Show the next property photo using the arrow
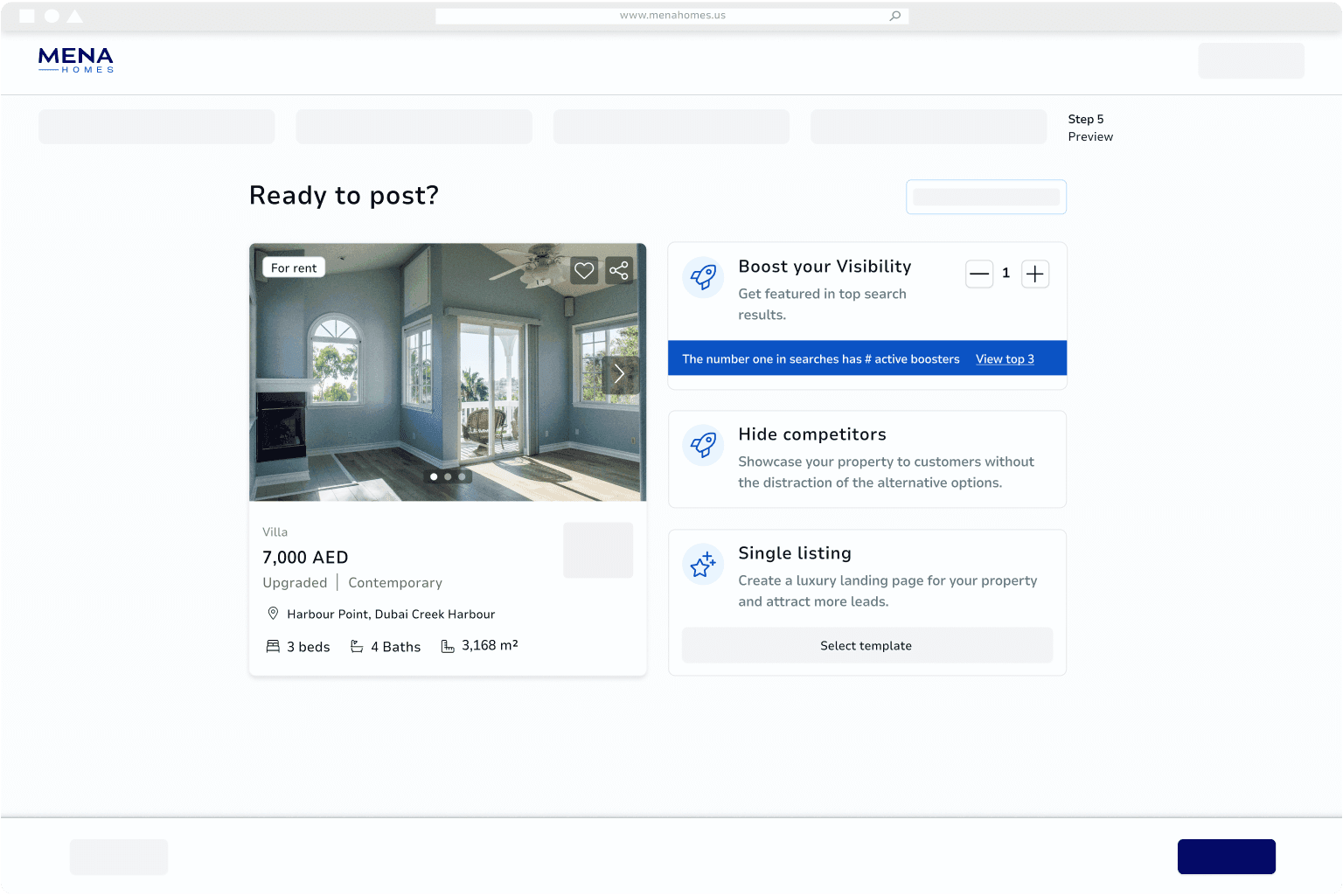1343x896 pixels. 619,374
